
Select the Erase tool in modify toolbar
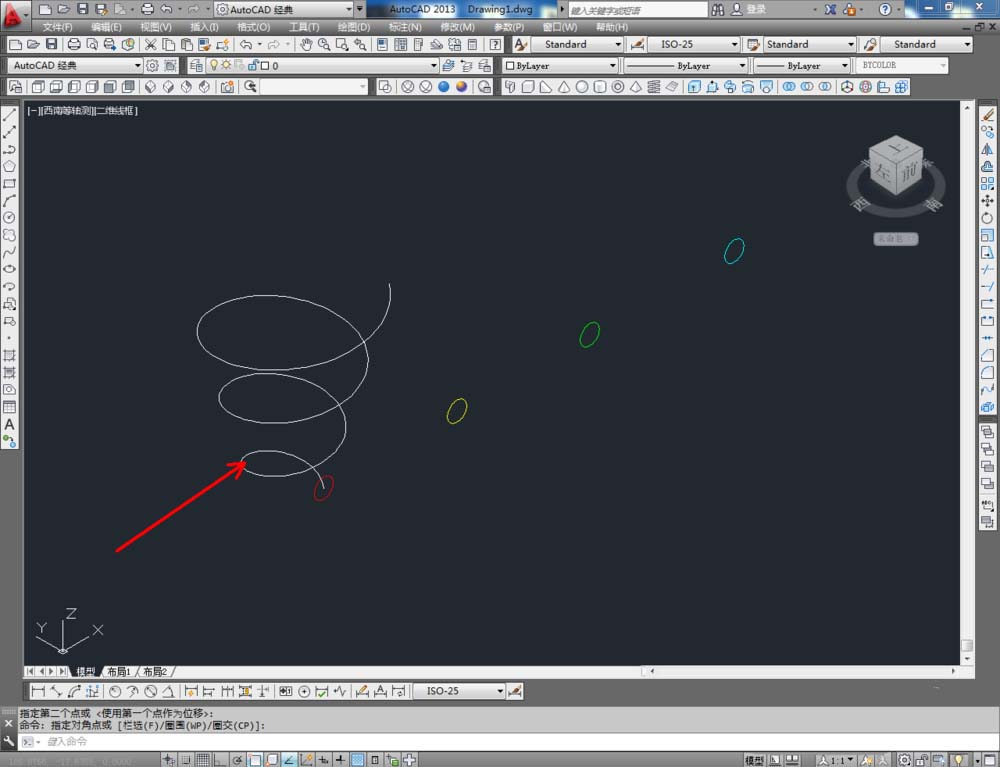[x=987, y=115]
